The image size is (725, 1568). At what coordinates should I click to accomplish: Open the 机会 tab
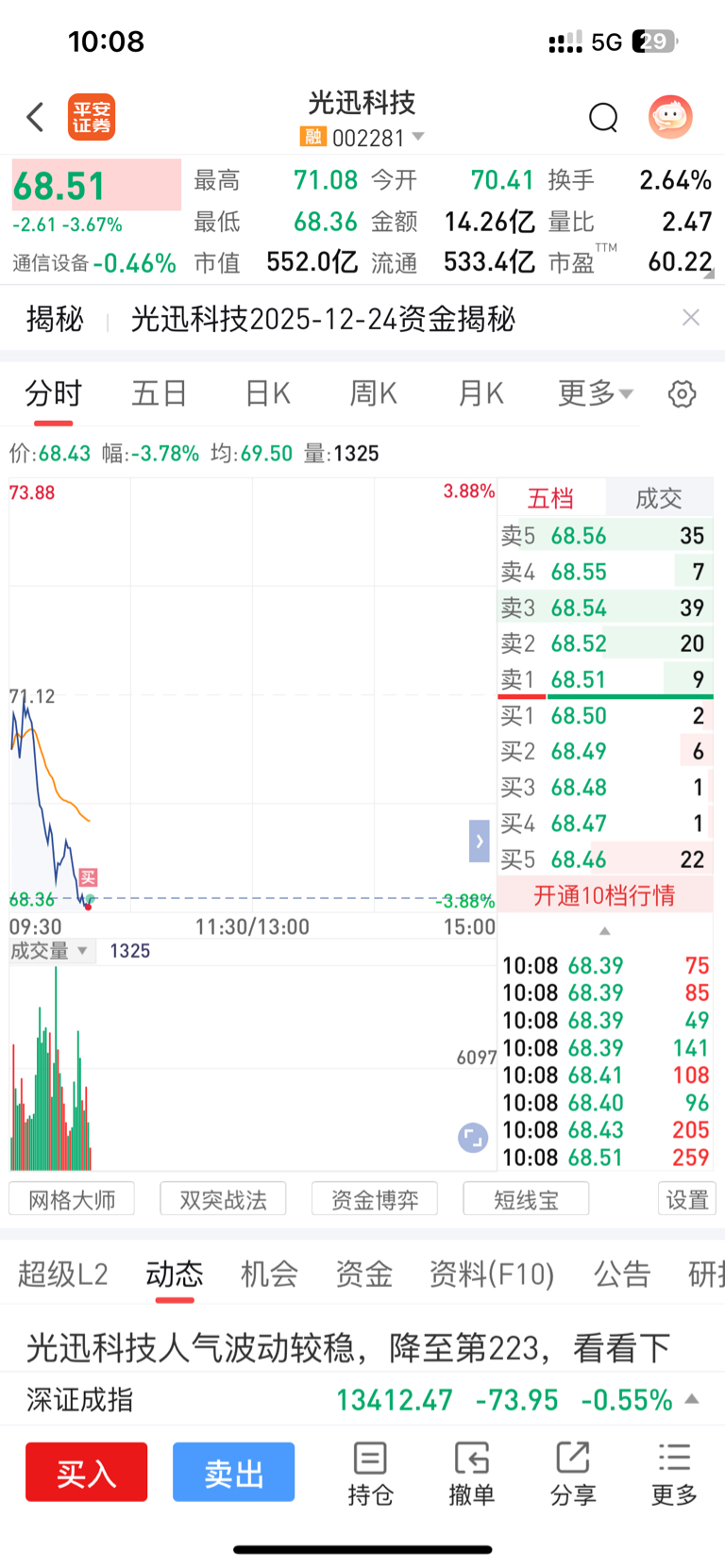[269, 1275]
